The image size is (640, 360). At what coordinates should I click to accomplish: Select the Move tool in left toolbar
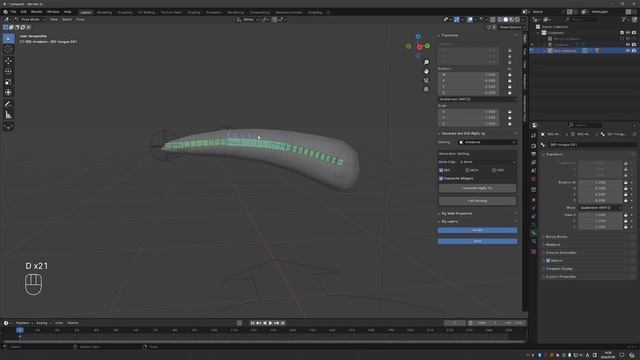[x=8, y=61]
